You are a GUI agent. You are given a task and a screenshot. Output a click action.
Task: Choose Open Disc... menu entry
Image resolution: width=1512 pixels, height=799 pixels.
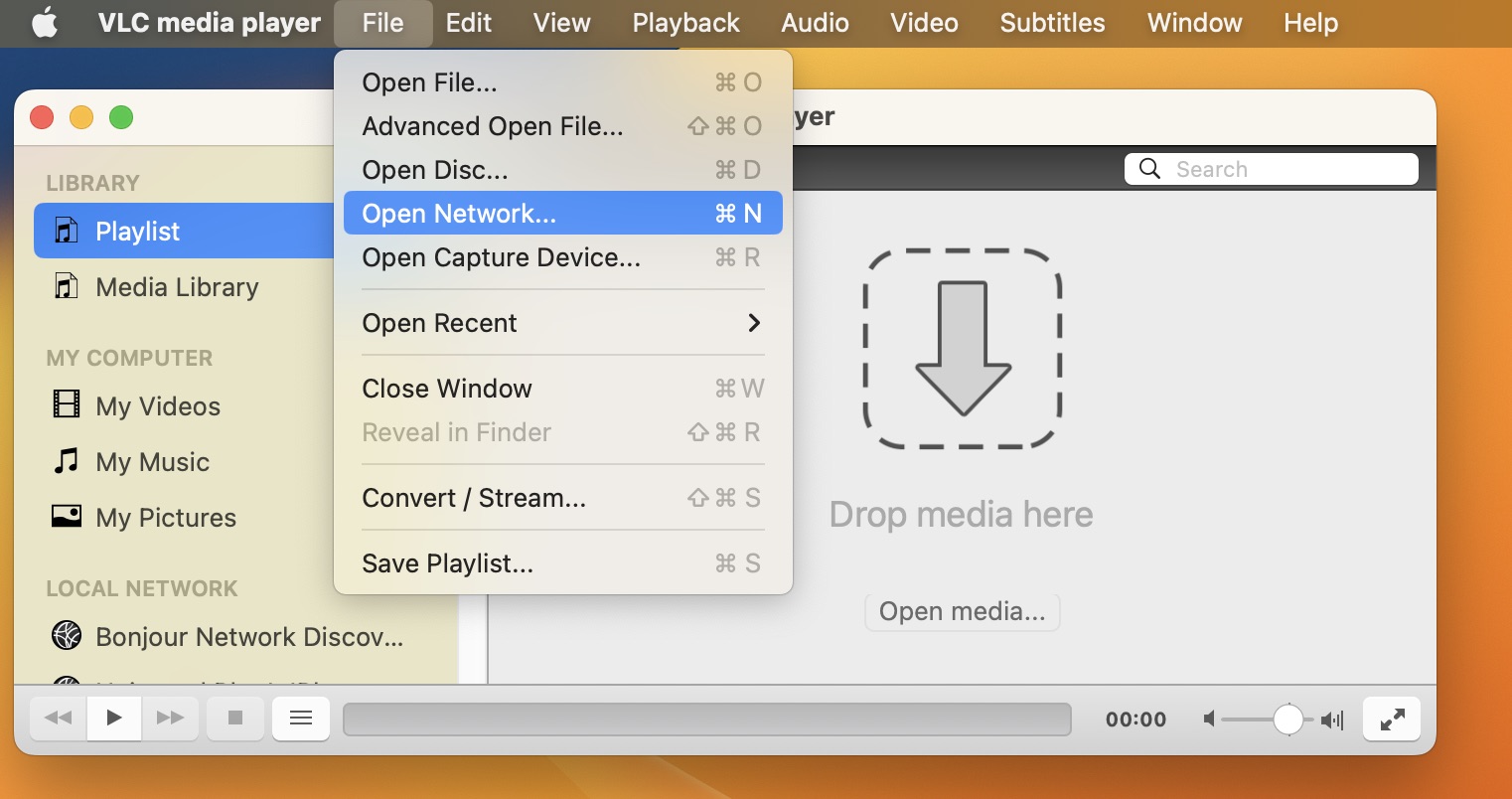[x=563, y=170]
